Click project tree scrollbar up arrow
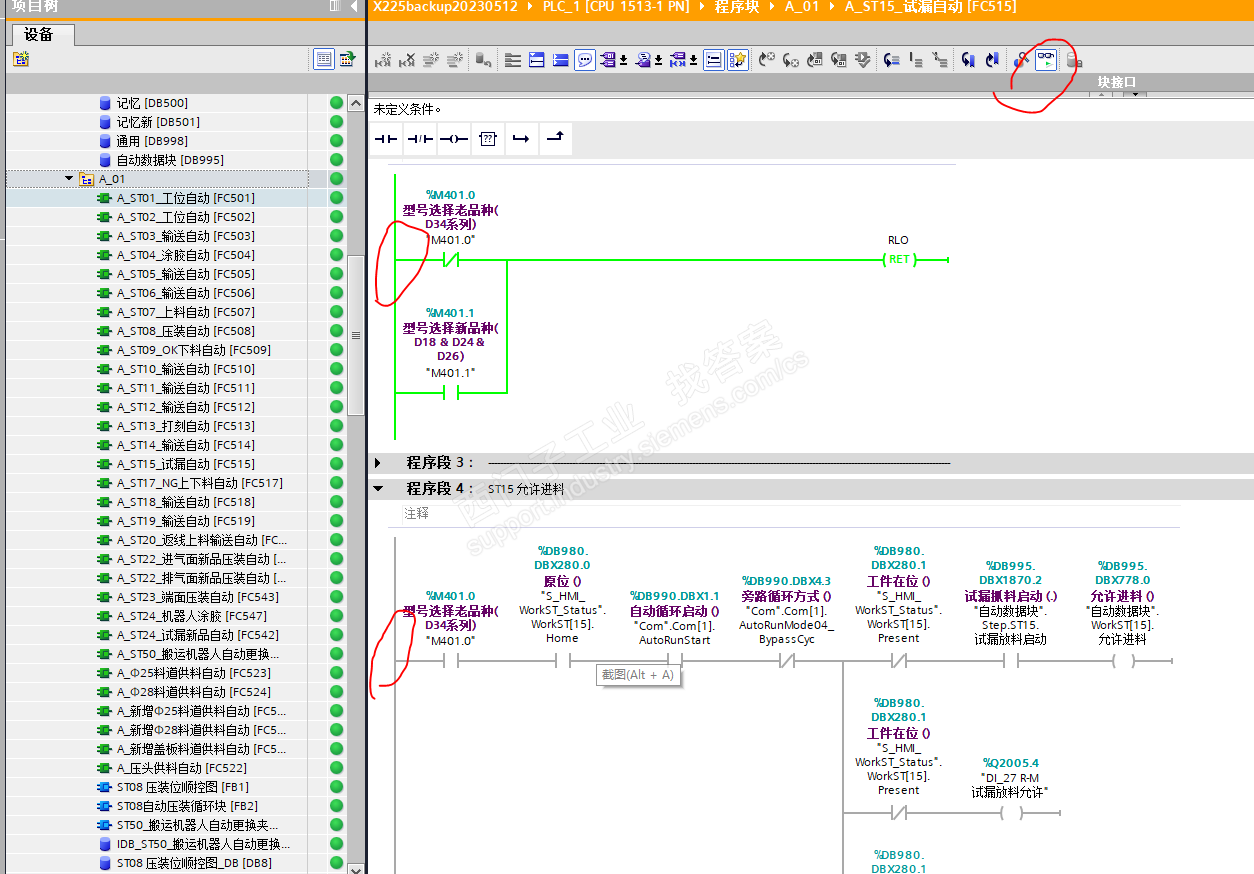This screenshot has width=1254, height=874. tap(356, 102)
